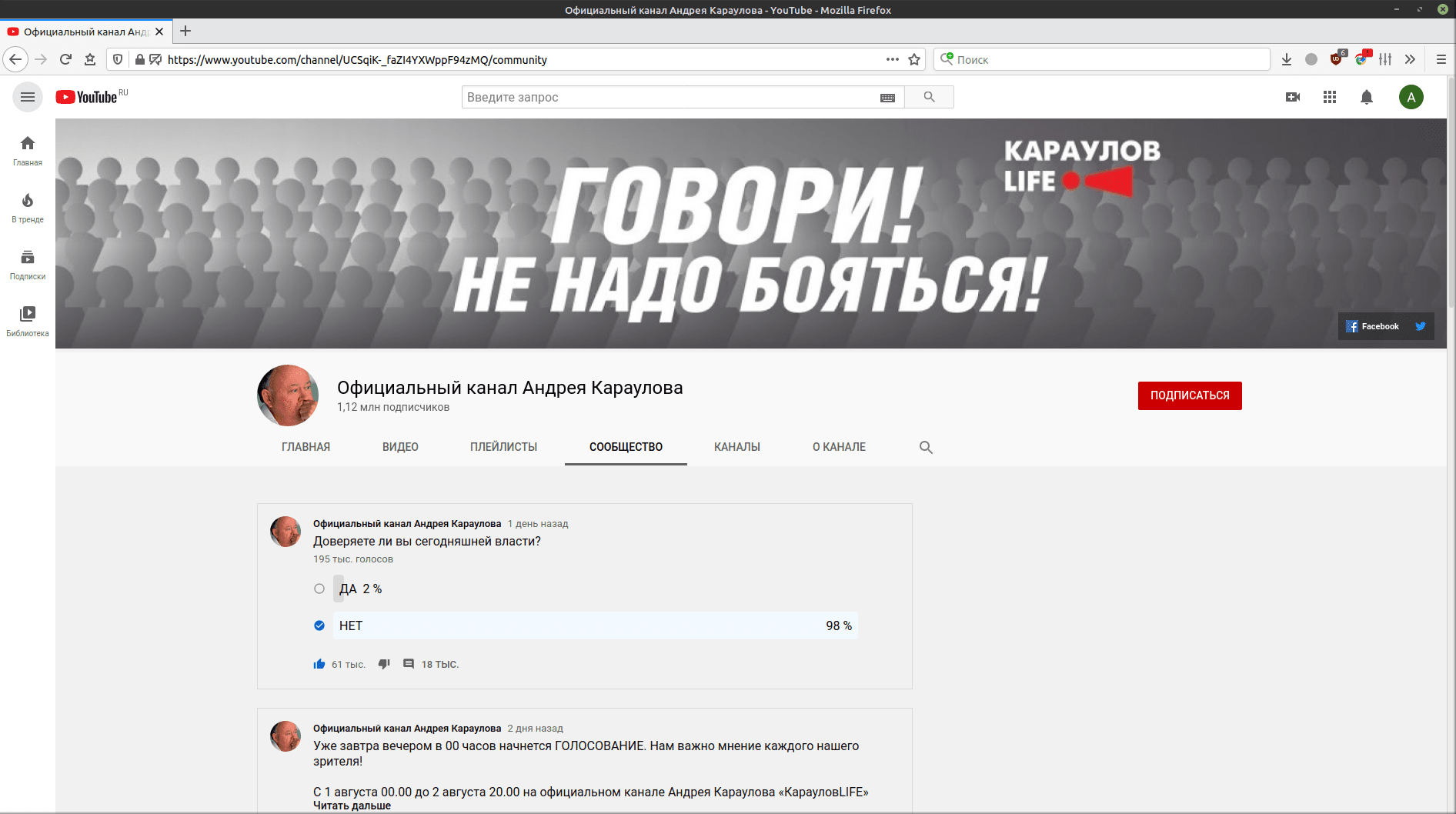
Task: Switch to О КАНАЛЕ channel tab
Action: pos(839,447)
